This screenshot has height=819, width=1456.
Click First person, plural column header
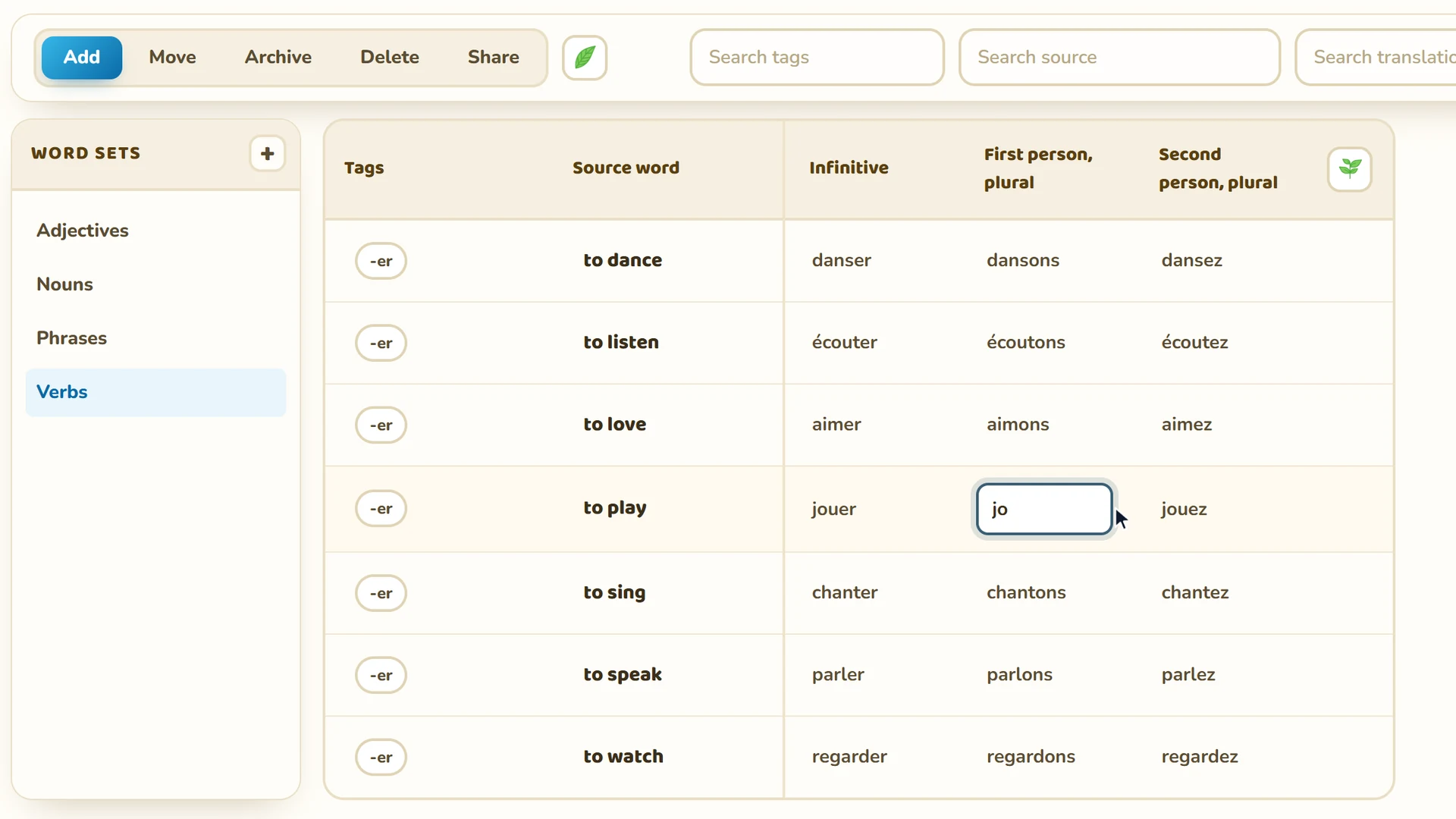coord(1038,168)
